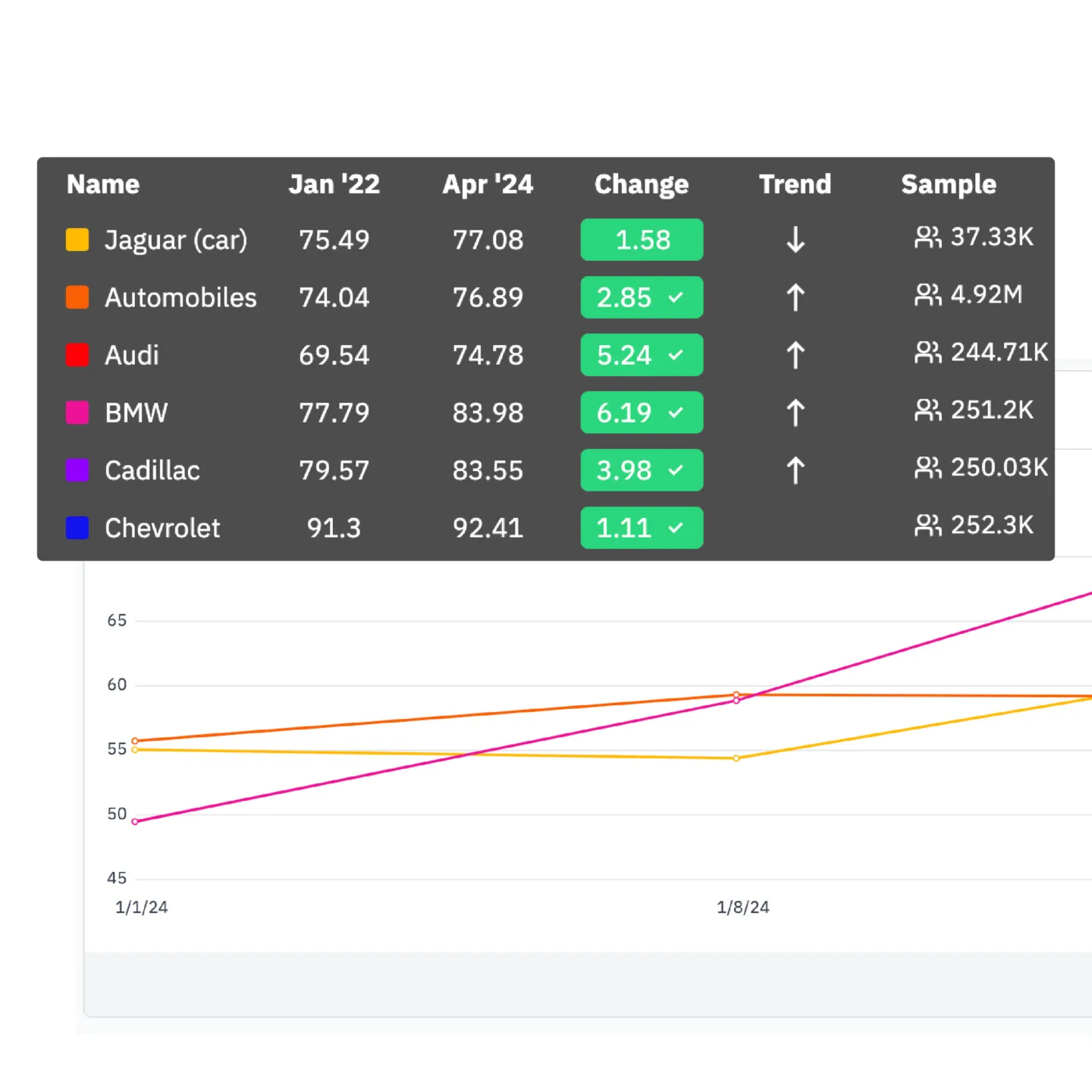Screen dimensions: 1092x1092
Task: Click the people icon beside 251.2K sample
Action: click(927, 410)
